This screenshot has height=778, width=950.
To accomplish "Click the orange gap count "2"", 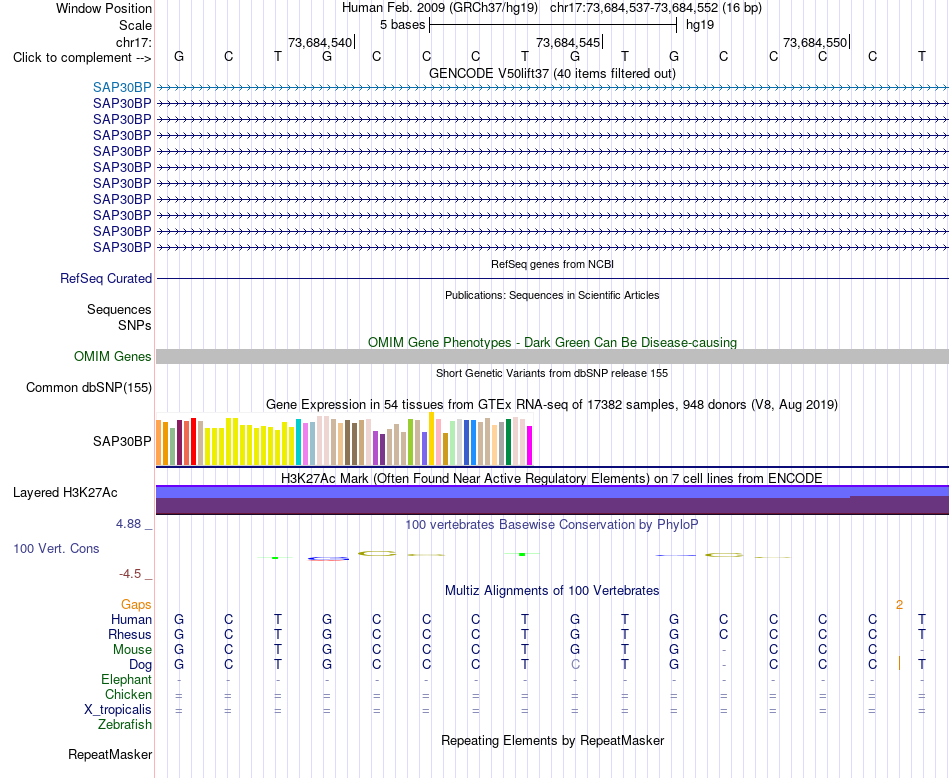I will click(x=900, y=605).
